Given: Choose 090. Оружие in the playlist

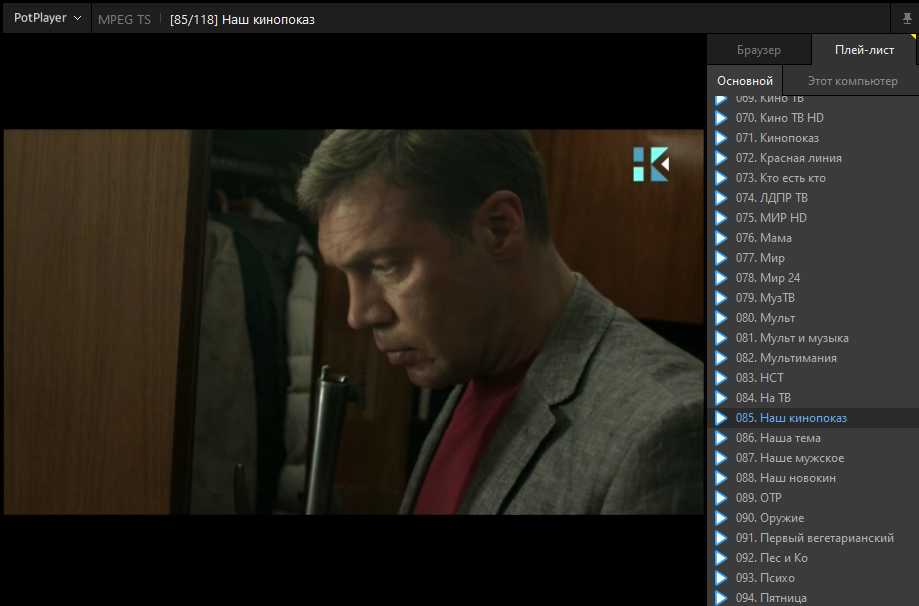Looking at the screenshot, I should click(x=813, y=518).
